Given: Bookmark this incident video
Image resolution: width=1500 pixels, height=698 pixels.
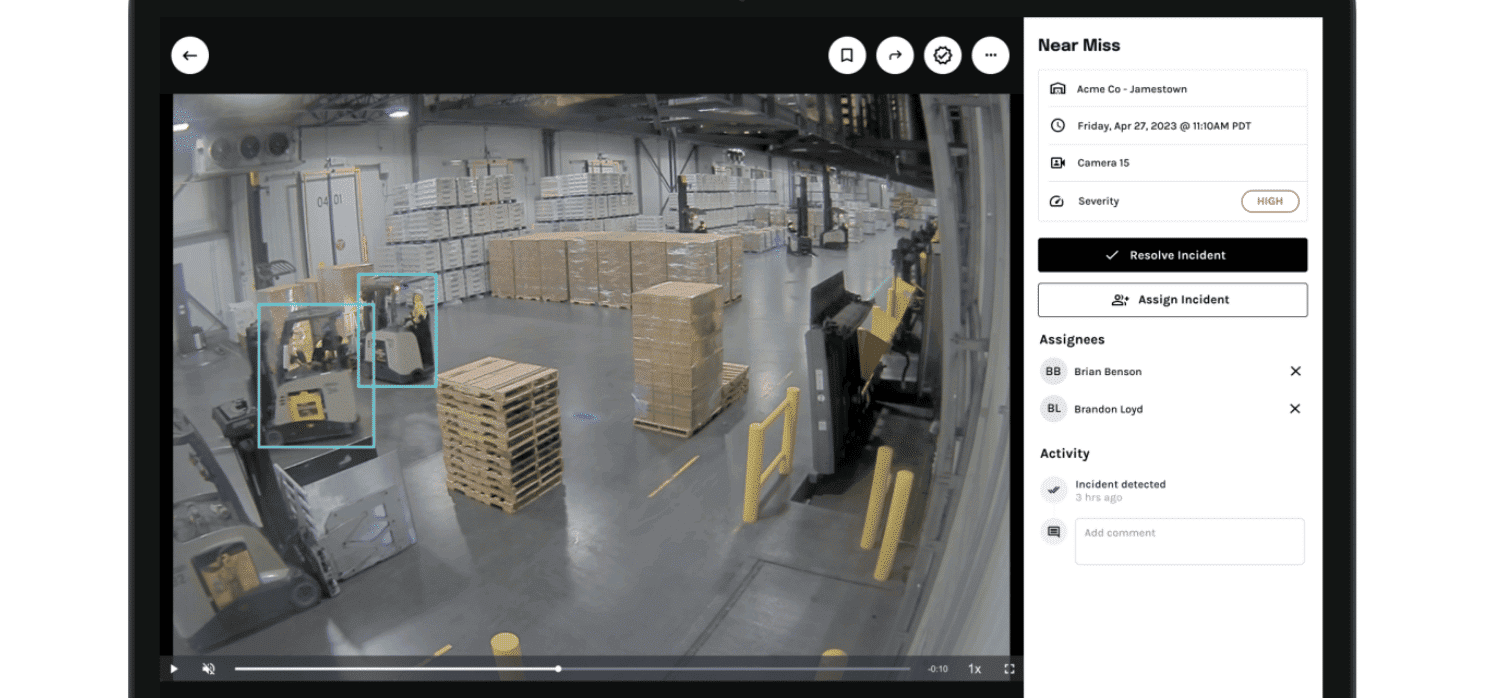Looking at the screenshot, I should pyautogui.click(x=847, y=56).
